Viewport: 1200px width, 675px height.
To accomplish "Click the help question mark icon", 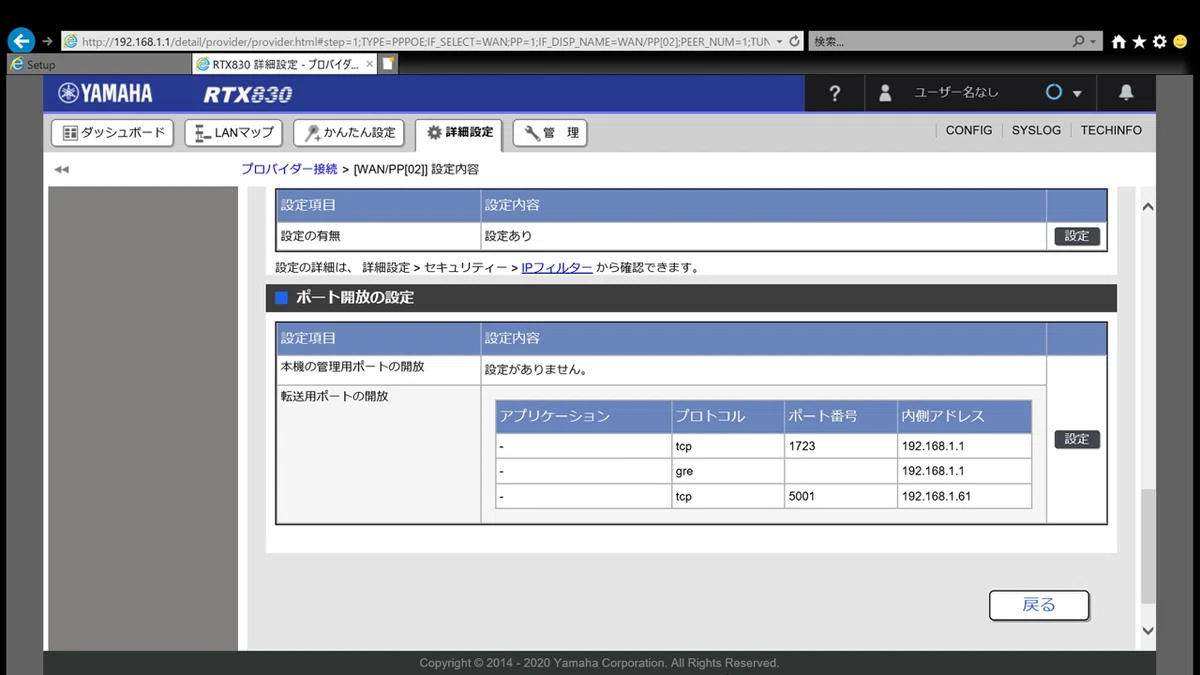I will pos(835,93).
